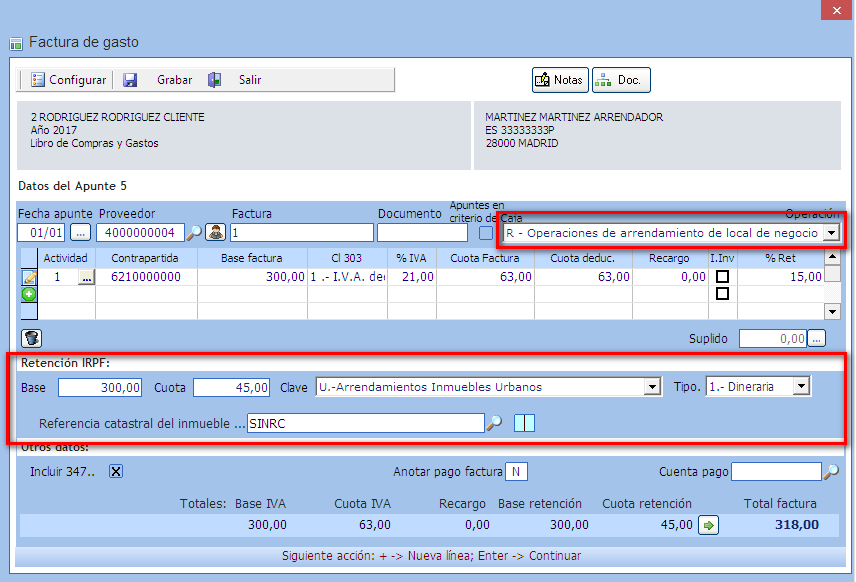Click the Anotar pago factura field

point(516,472)
